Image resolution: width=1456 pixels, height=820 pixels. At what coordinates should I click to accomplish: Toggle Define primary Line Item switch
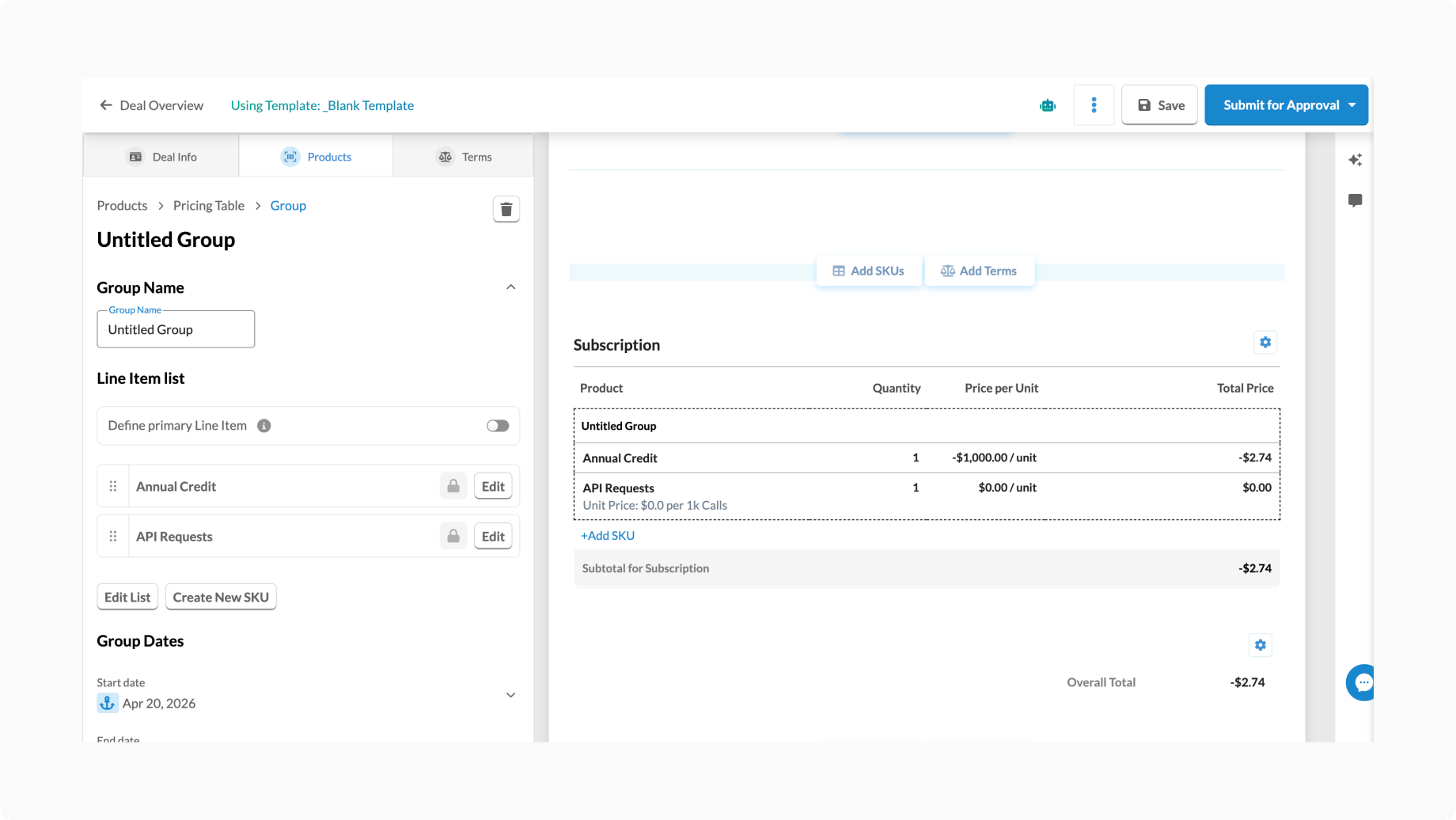498,426
